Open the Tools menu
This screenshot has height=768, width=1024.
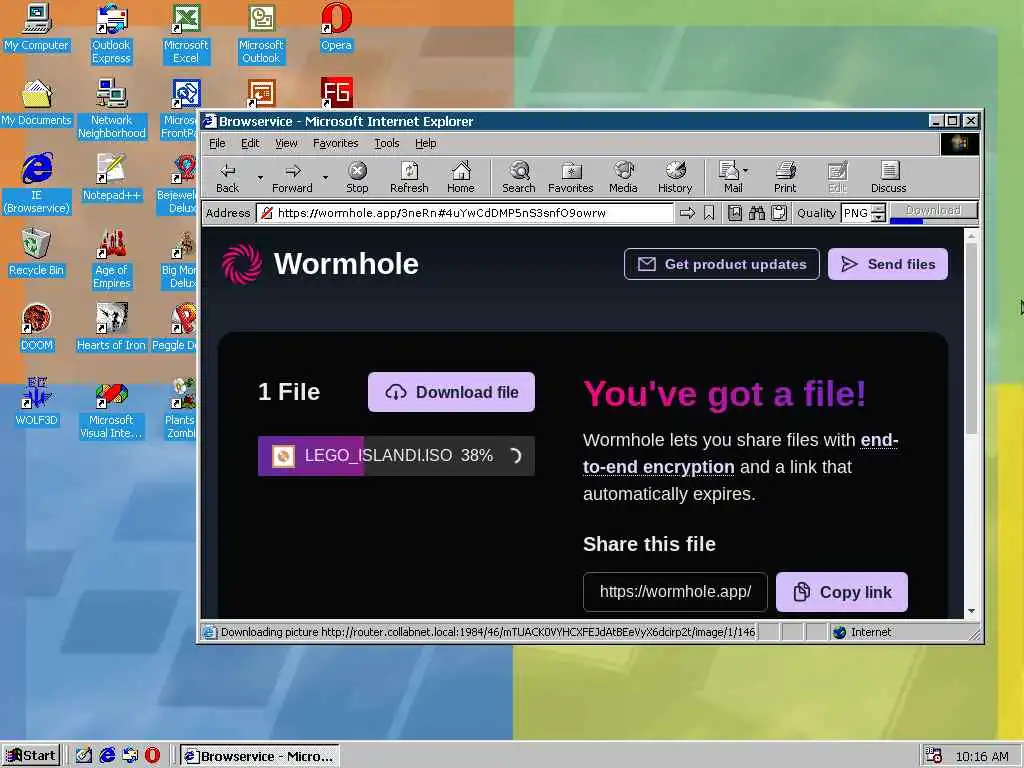pos(387,143)
